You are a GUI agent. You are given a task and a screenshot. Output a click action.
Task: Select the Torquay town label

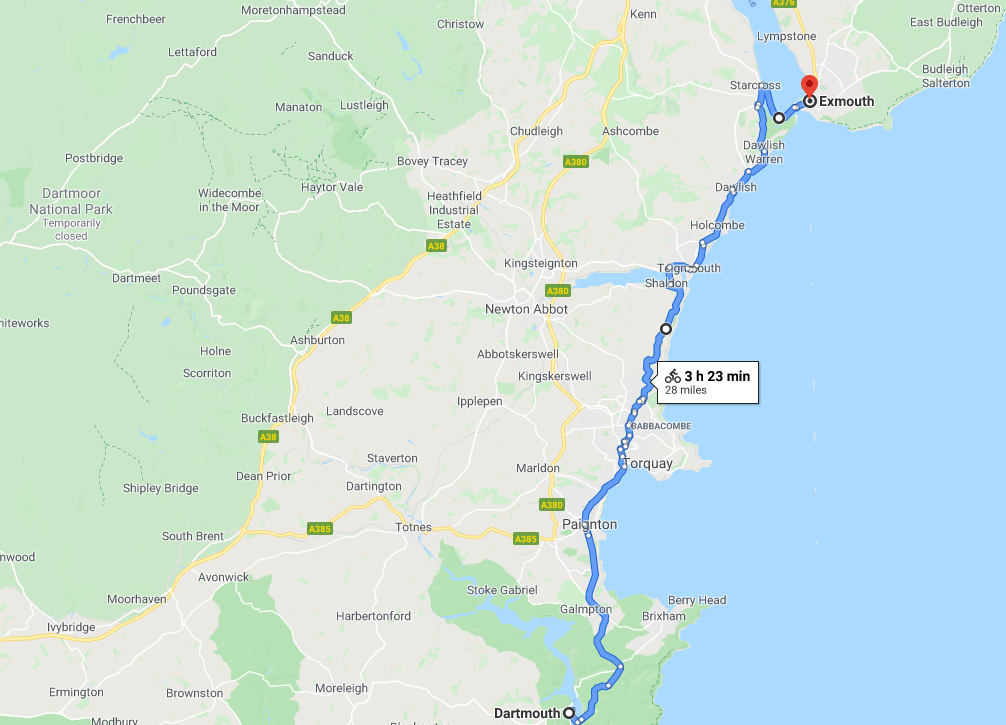(x=647, y=463)
